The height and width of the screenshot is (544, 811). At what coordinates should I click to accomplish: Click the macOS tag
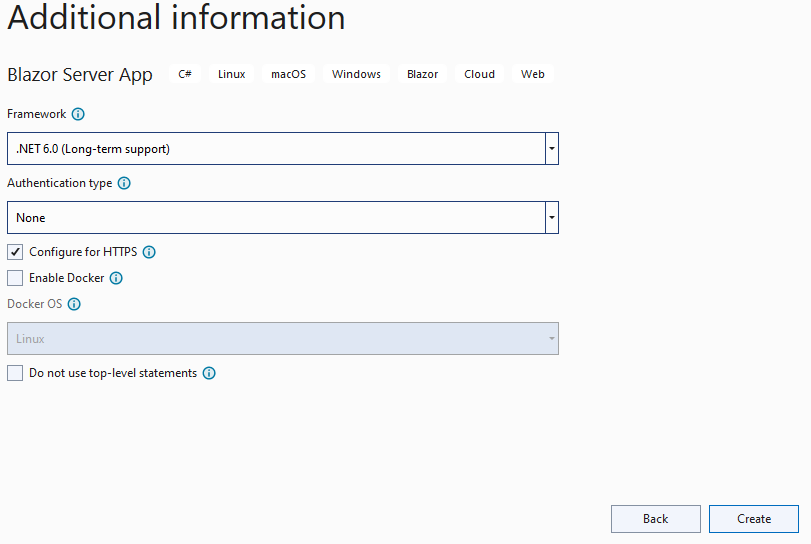click(289, 74)
